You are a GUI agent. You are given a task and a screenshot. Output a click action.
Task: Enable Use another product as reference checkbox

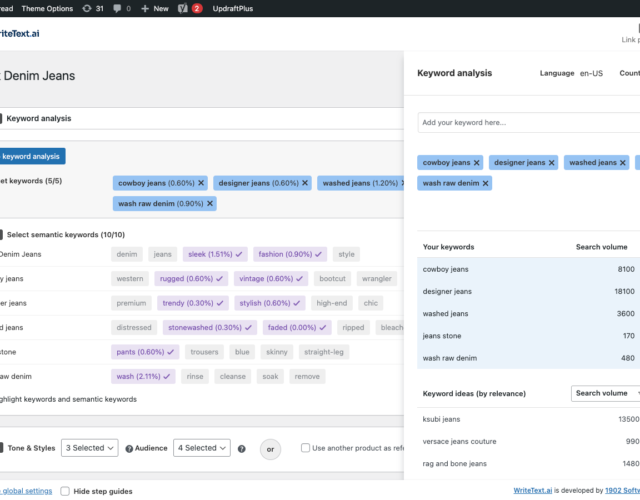(306, 448)
